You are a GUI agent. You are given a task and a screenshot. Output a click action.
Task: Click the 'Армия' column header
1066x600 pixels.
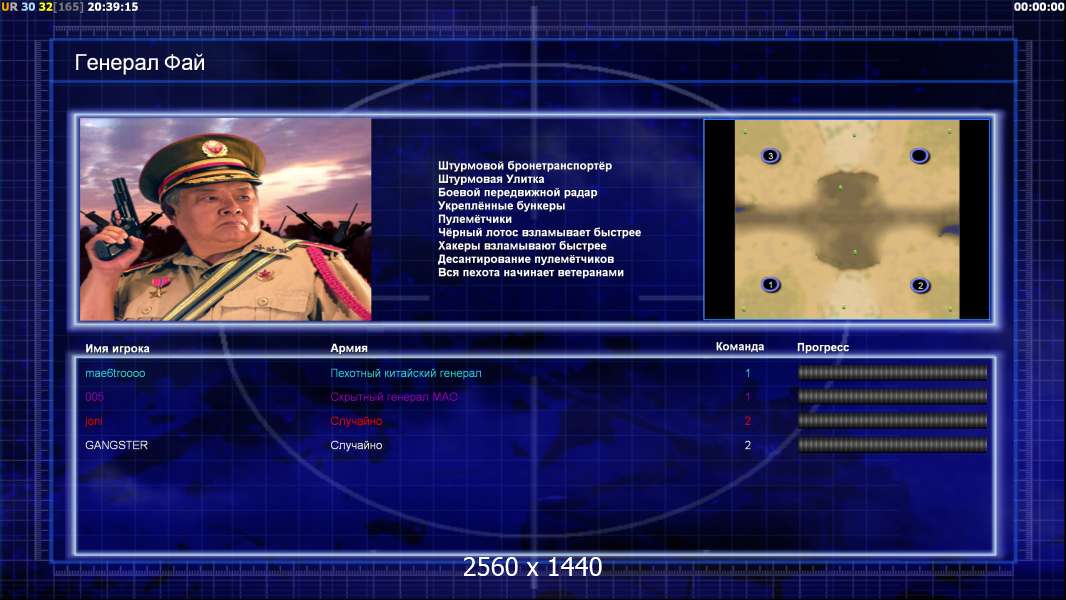pyautogui.click(x=349, y=348)
